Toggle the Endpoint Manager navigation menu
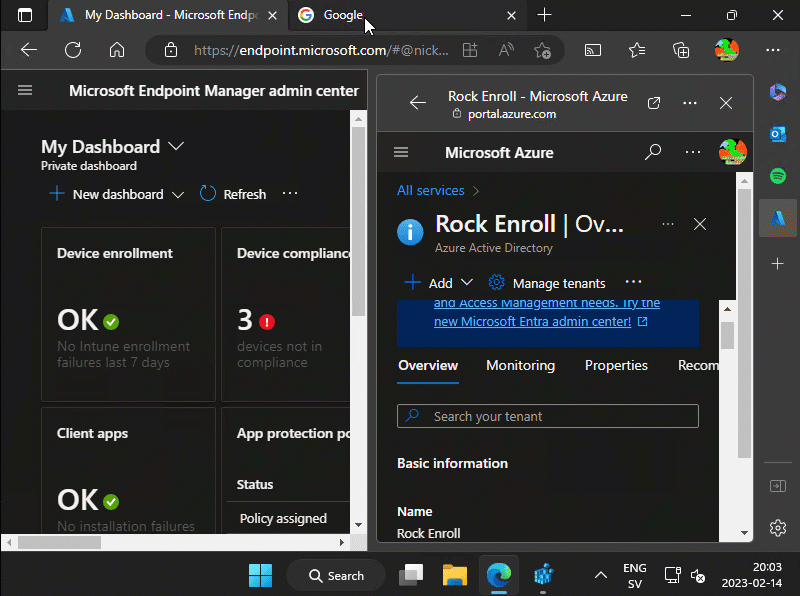The width and height of the screenshot is (800, 596). click(24, 88)
